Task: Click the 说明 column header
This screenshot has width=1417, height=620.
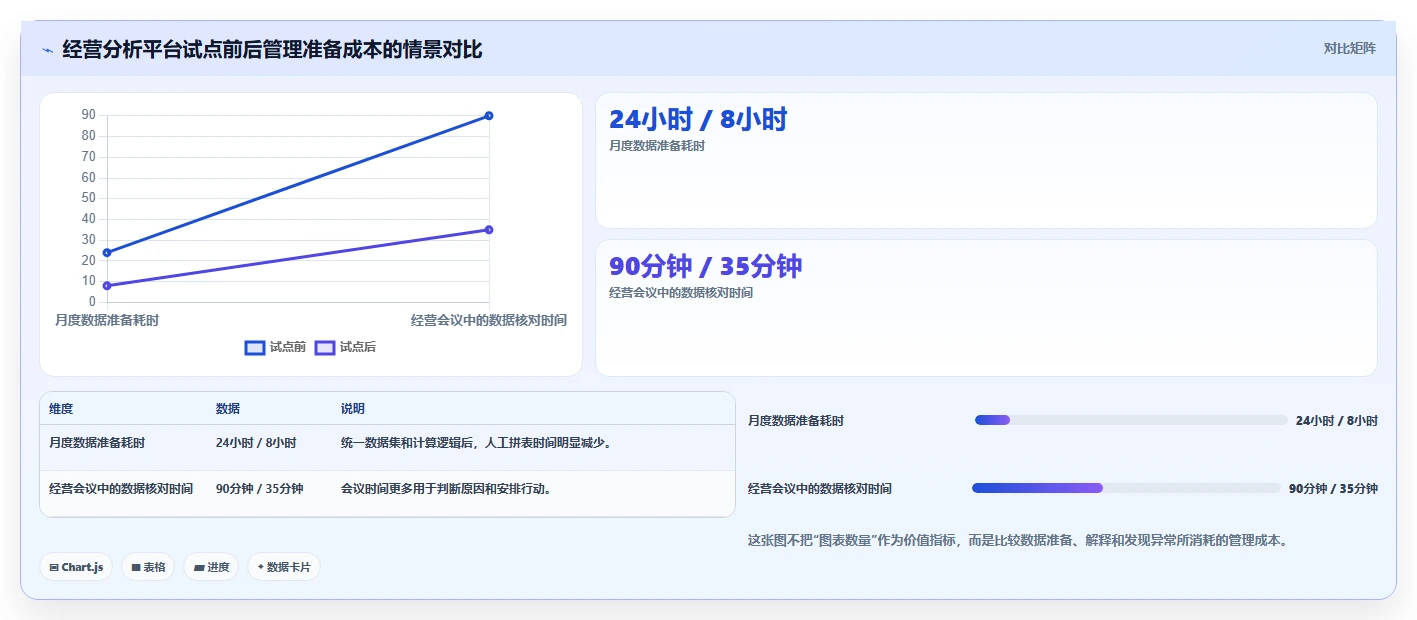Action: [353, 409]
